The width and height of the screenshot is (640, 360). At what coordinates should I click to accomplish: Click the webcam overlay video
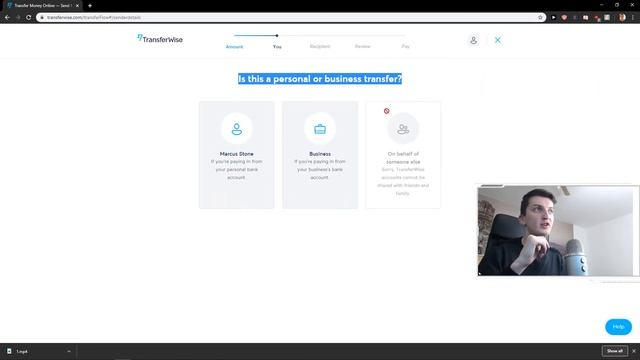(x=556, y=231)
